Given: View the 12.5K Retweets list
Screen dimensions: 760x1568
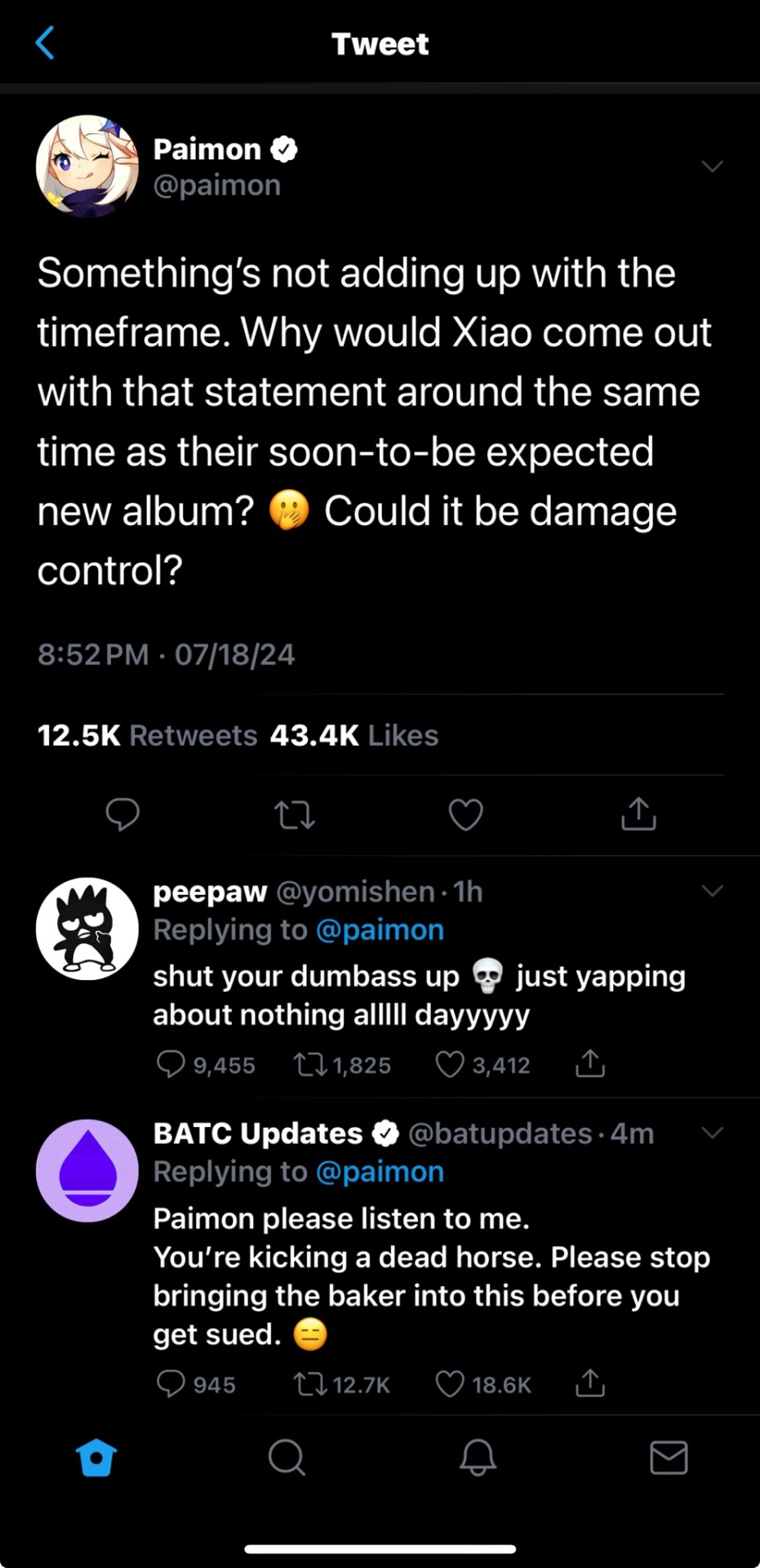Looking at the screenshot, I should pyautogui.click(x=147, y=735).
